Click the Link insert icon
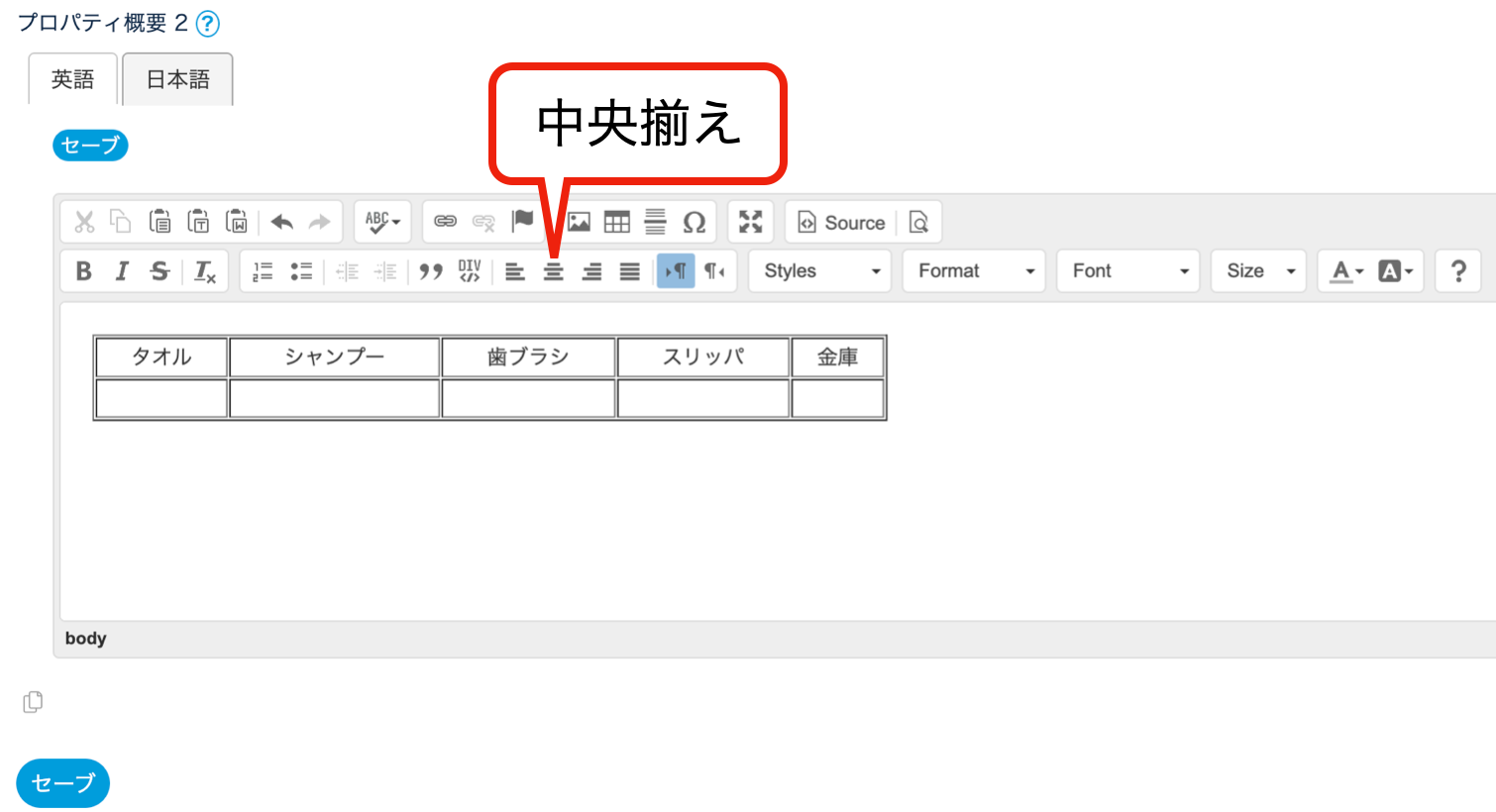The image size is (1496, 812). coord(445,222)
